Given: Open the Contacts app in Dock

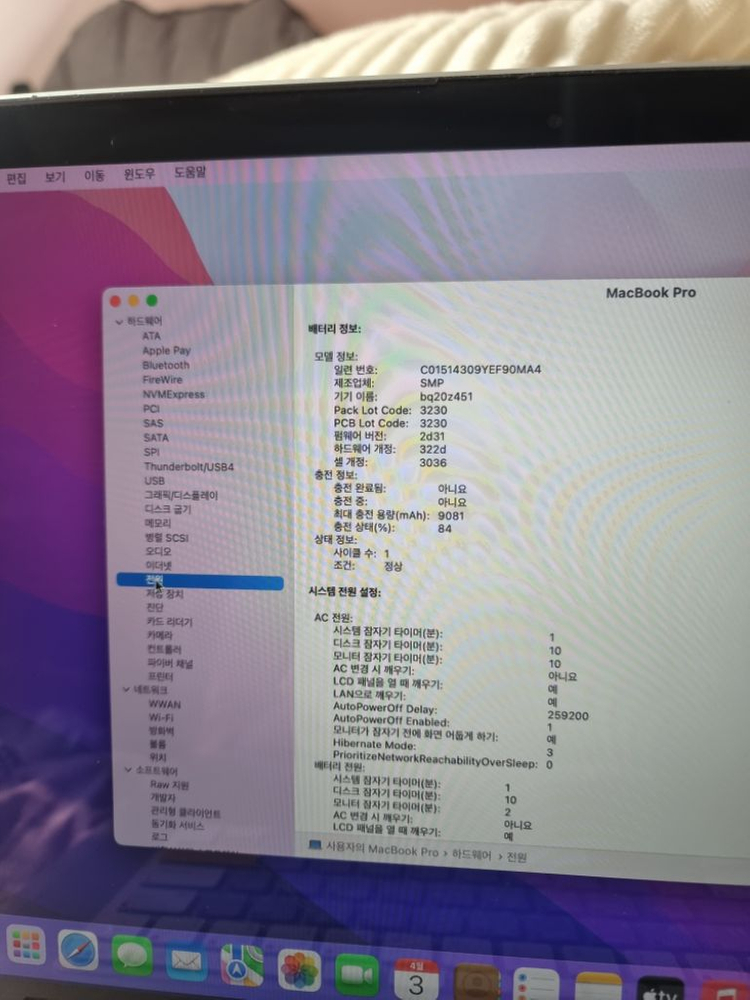Looking at the screenshot, I should tap(476, 982).
